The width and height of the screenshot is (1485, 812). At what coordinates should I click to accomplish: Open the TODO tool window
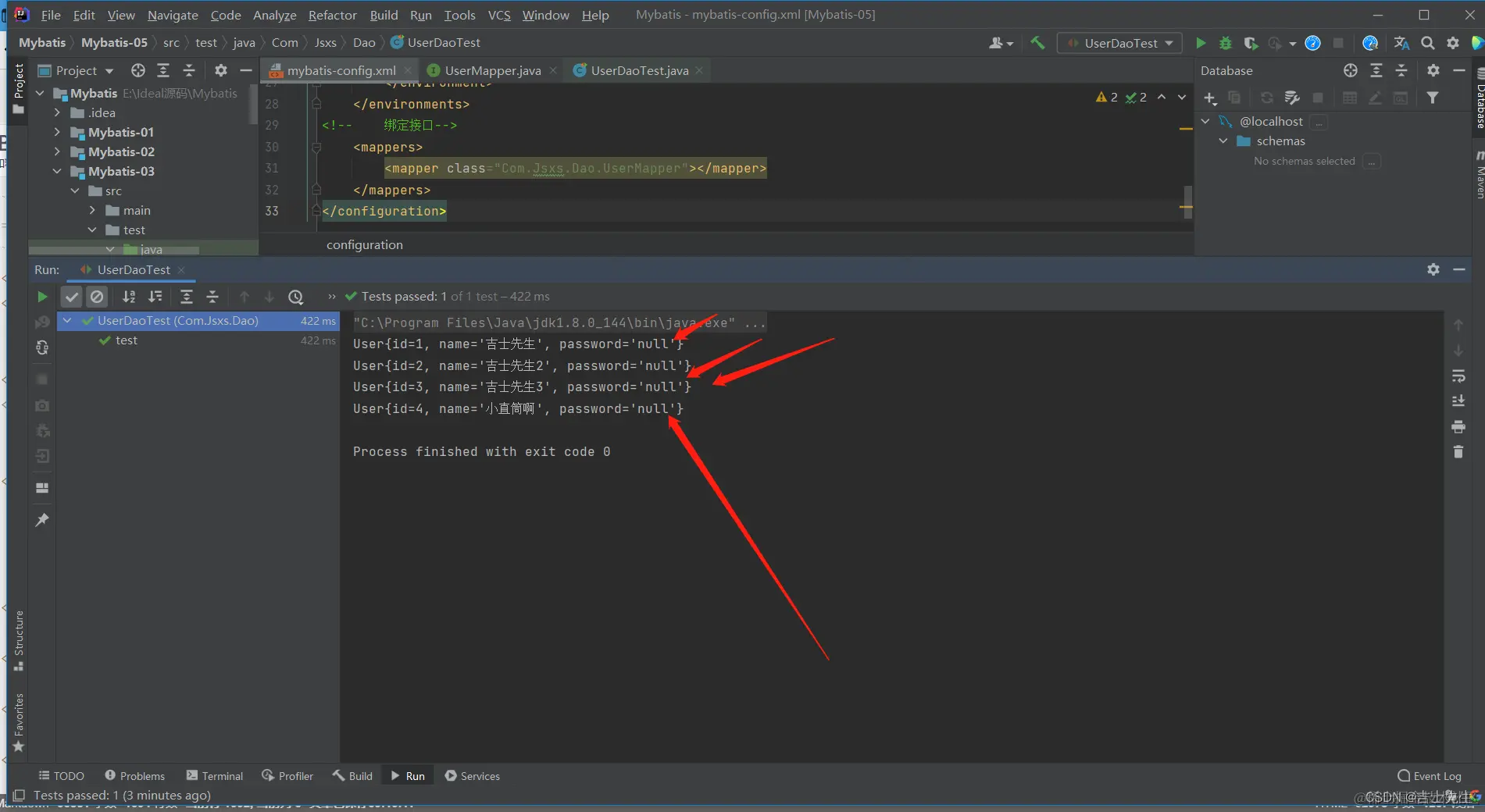pos(61,775)
